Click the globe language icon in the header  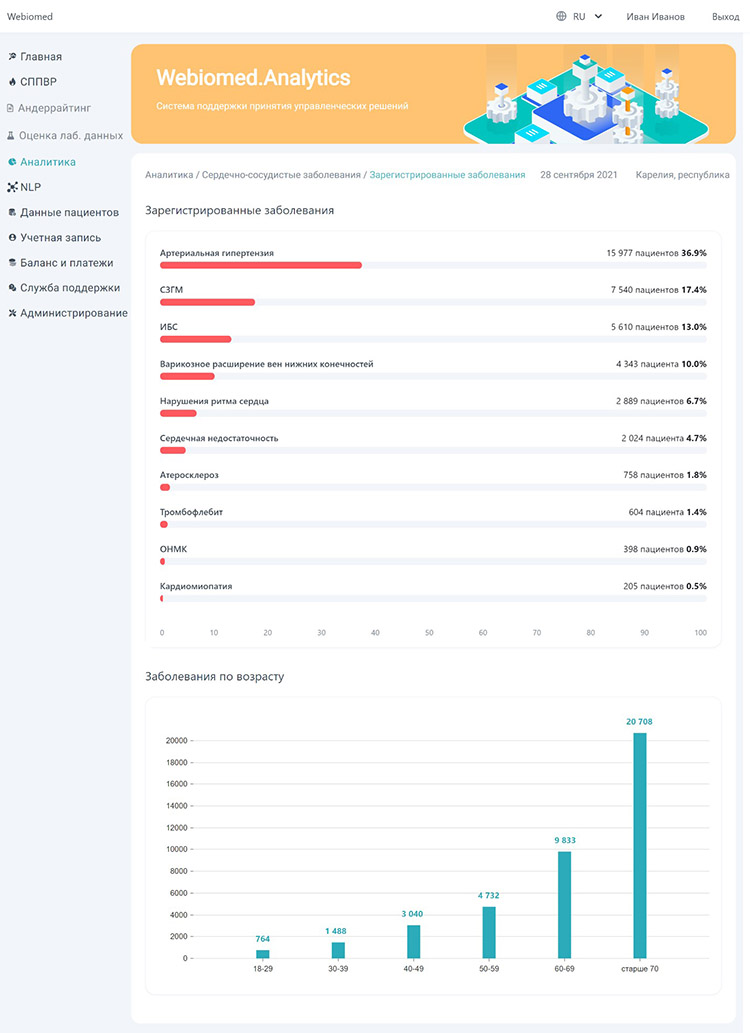(562, 16)
